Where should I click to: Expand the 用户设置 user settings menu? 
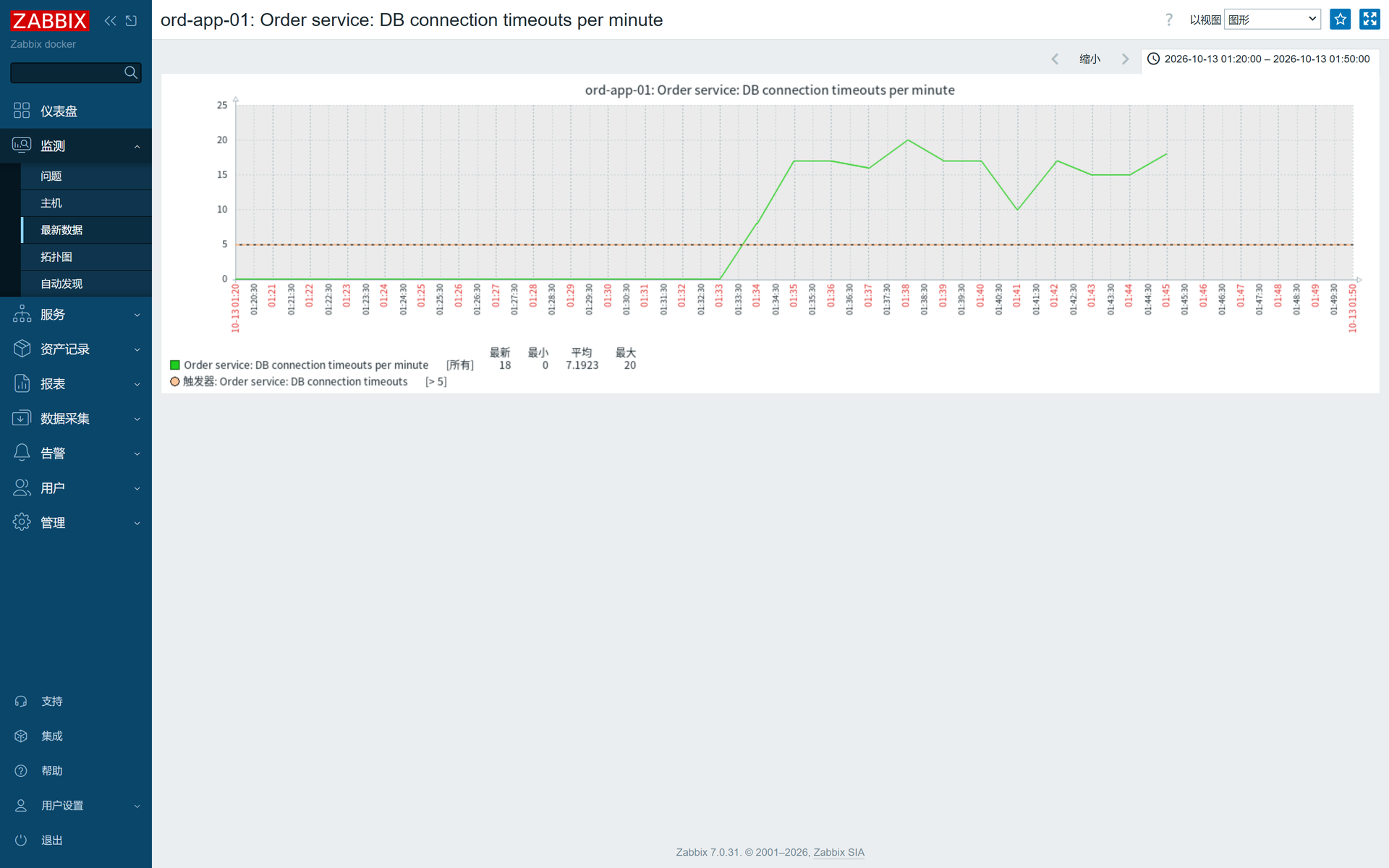coord(76,806)
